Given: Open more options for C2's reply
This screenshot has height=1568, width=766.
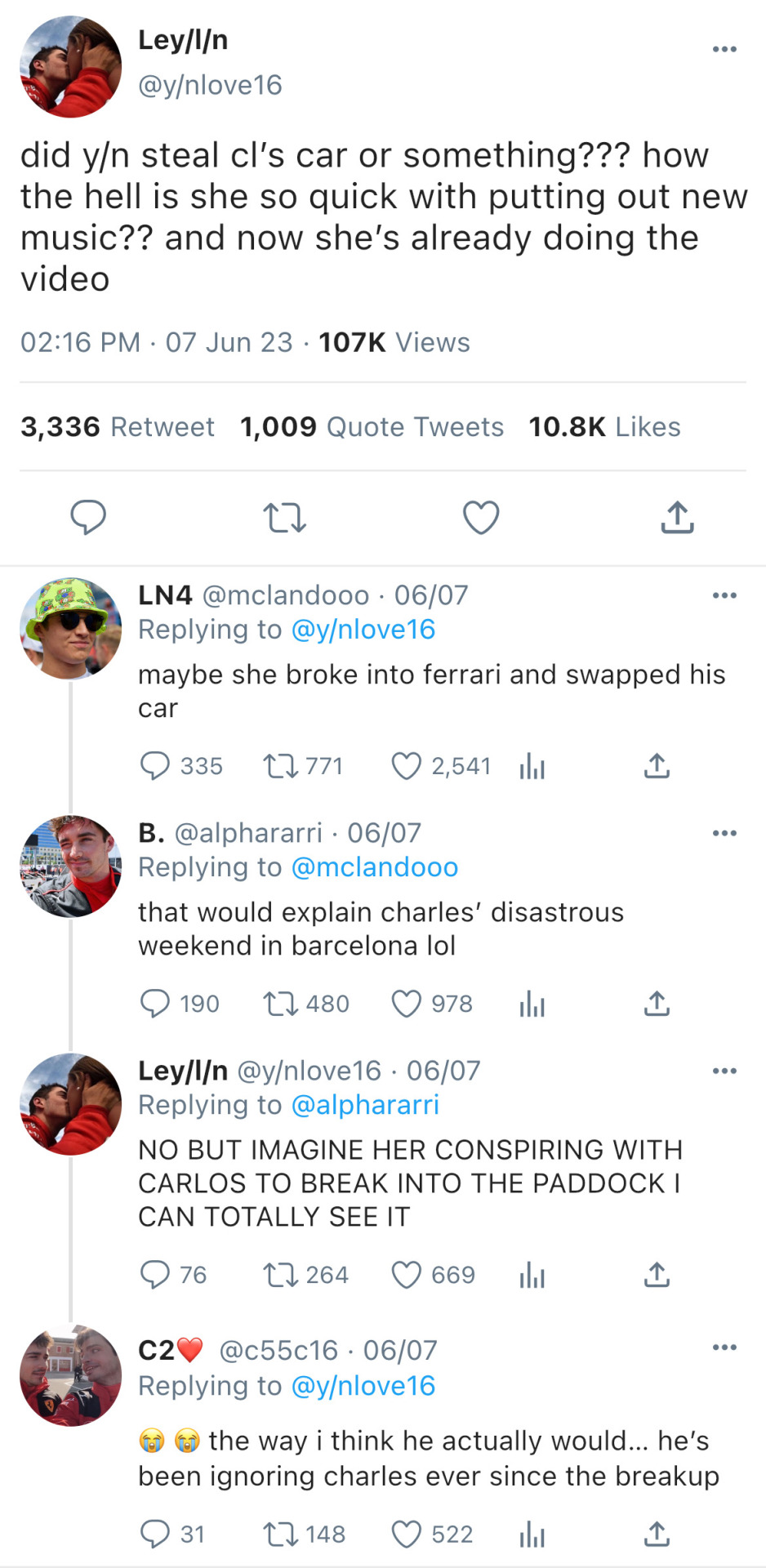Looking at the screenshot, I should pos(724,1347).
